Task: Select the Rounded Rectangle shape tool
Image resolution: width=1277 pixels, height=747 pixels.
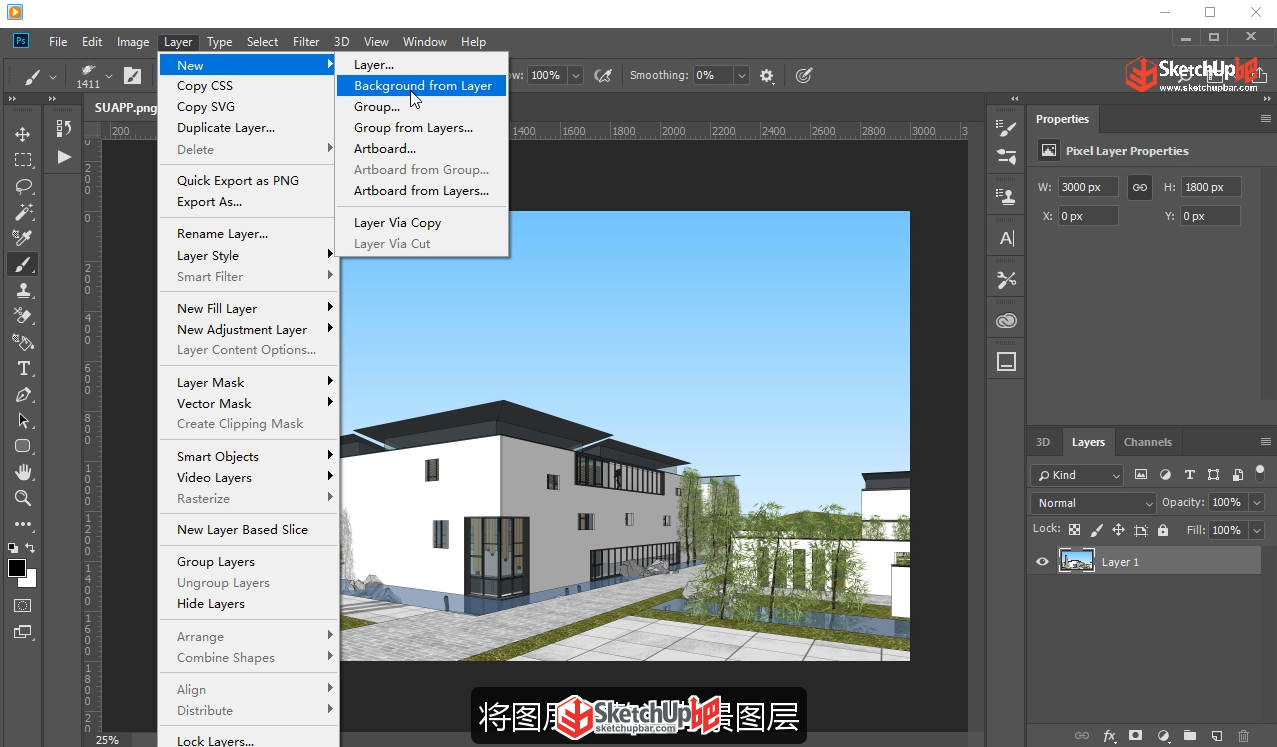Action: pyautogui.click(x=22, y=446)
